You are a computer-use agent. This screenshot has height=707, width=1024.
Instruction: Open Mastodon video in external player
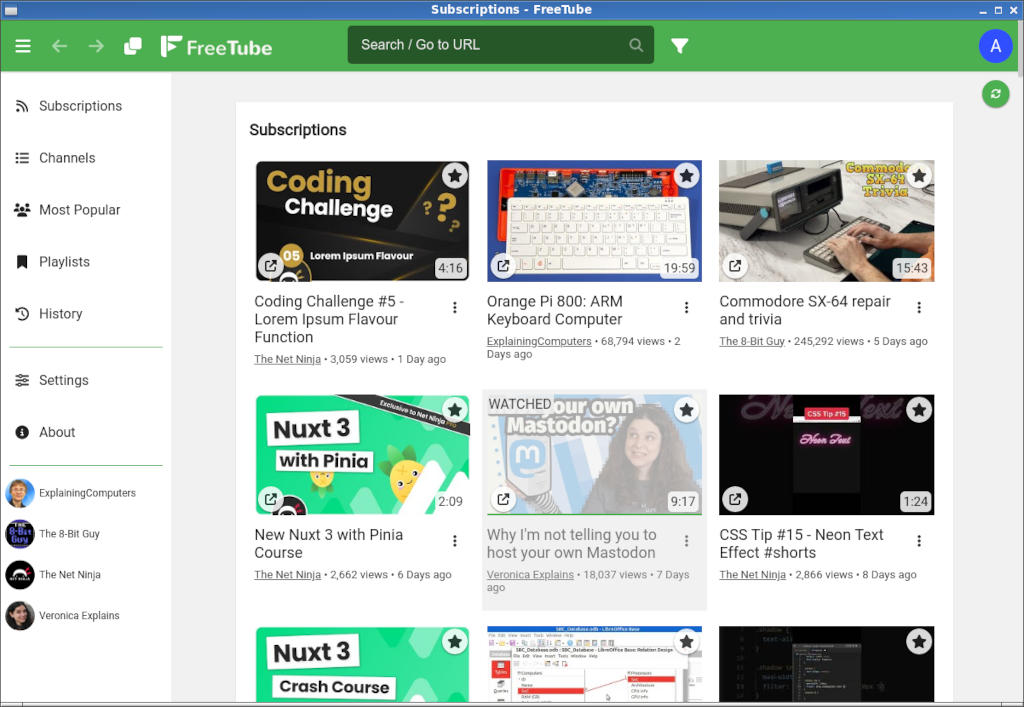click(503, 499)
